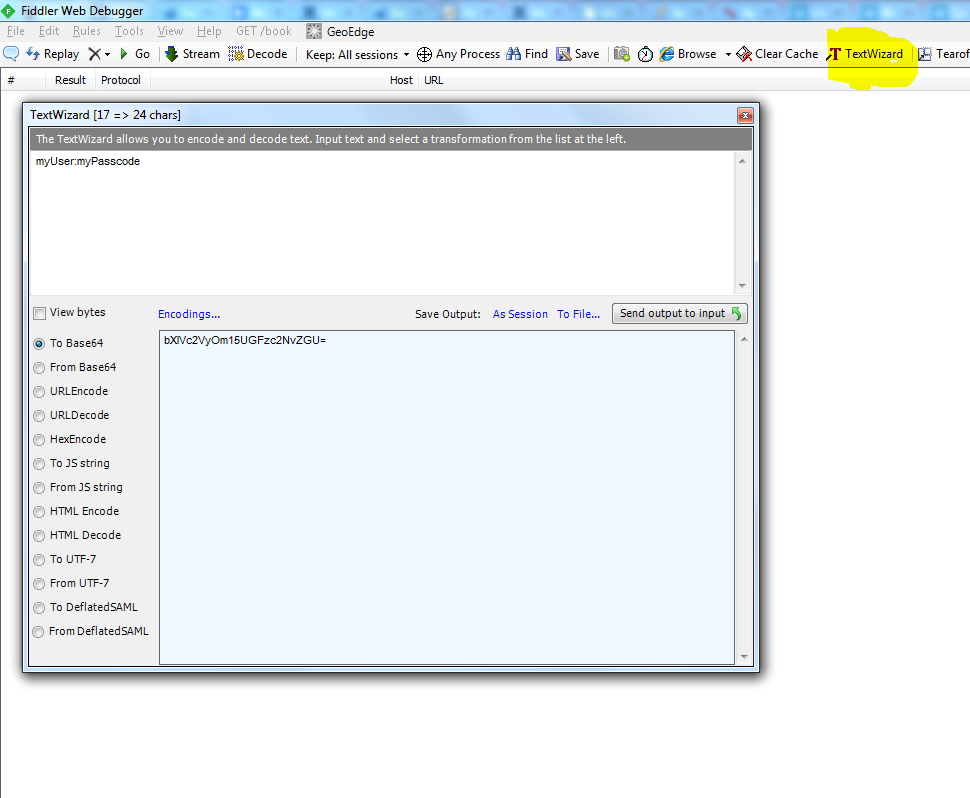Click Send output to input button
Image resolution: width=970 pixels, height=798 pixels.
[679, 313]
